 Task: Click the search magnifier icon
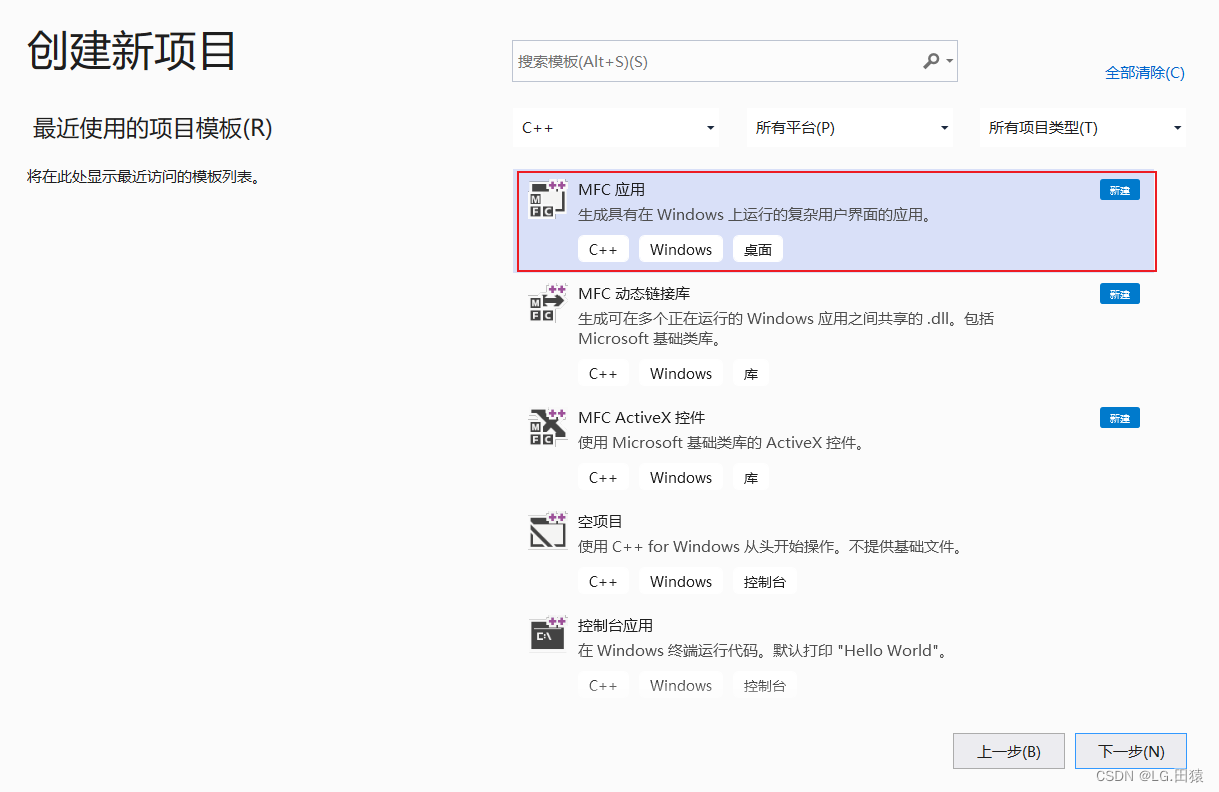click(x=931, y=61)
